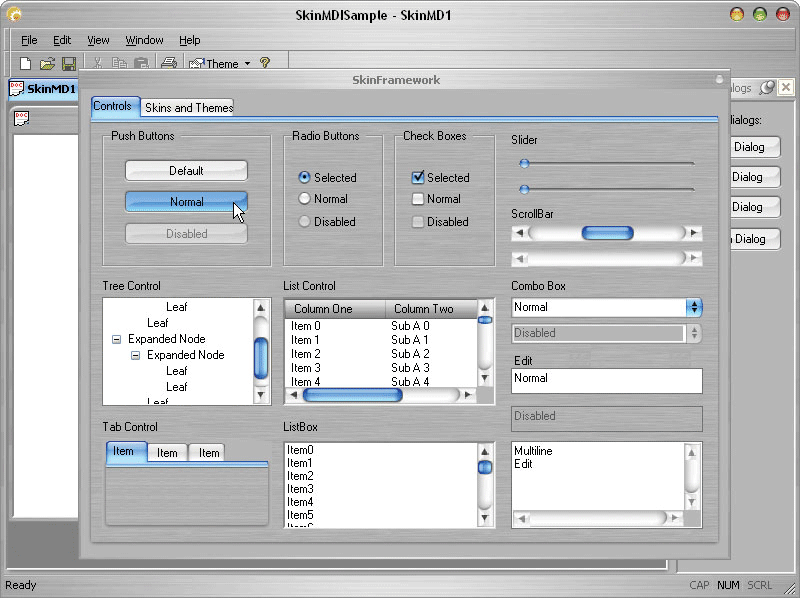Cut selection using the scissors icon
The width and height of the screenshot is (800, 598).
(99, 63)
